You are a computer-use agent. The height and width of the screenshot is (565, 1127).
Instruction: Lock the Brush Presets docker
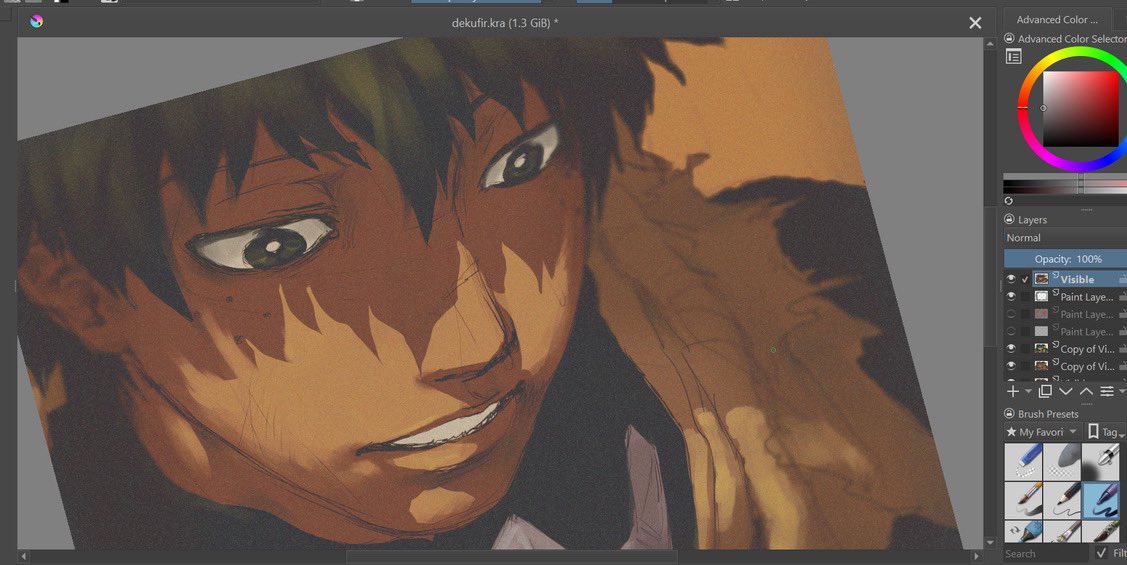pyautogui.click(x=1009, y=413)
